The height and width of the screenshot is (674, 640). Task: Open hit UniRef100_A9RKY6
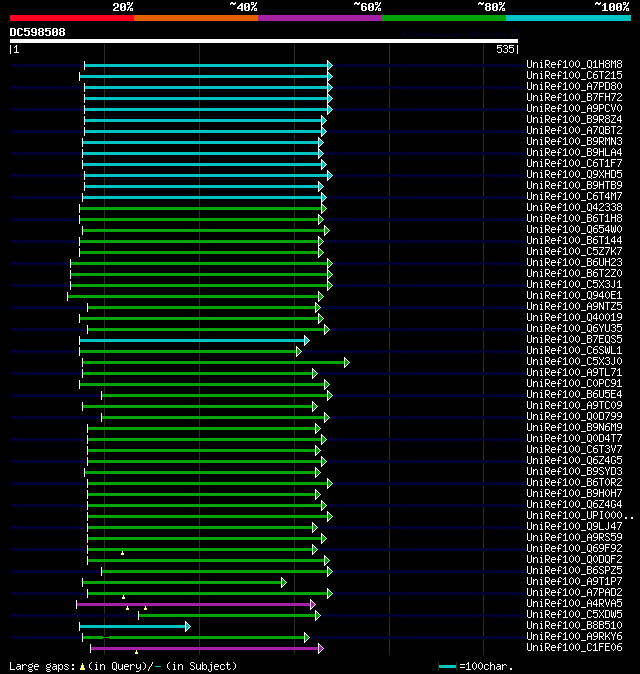574,637
